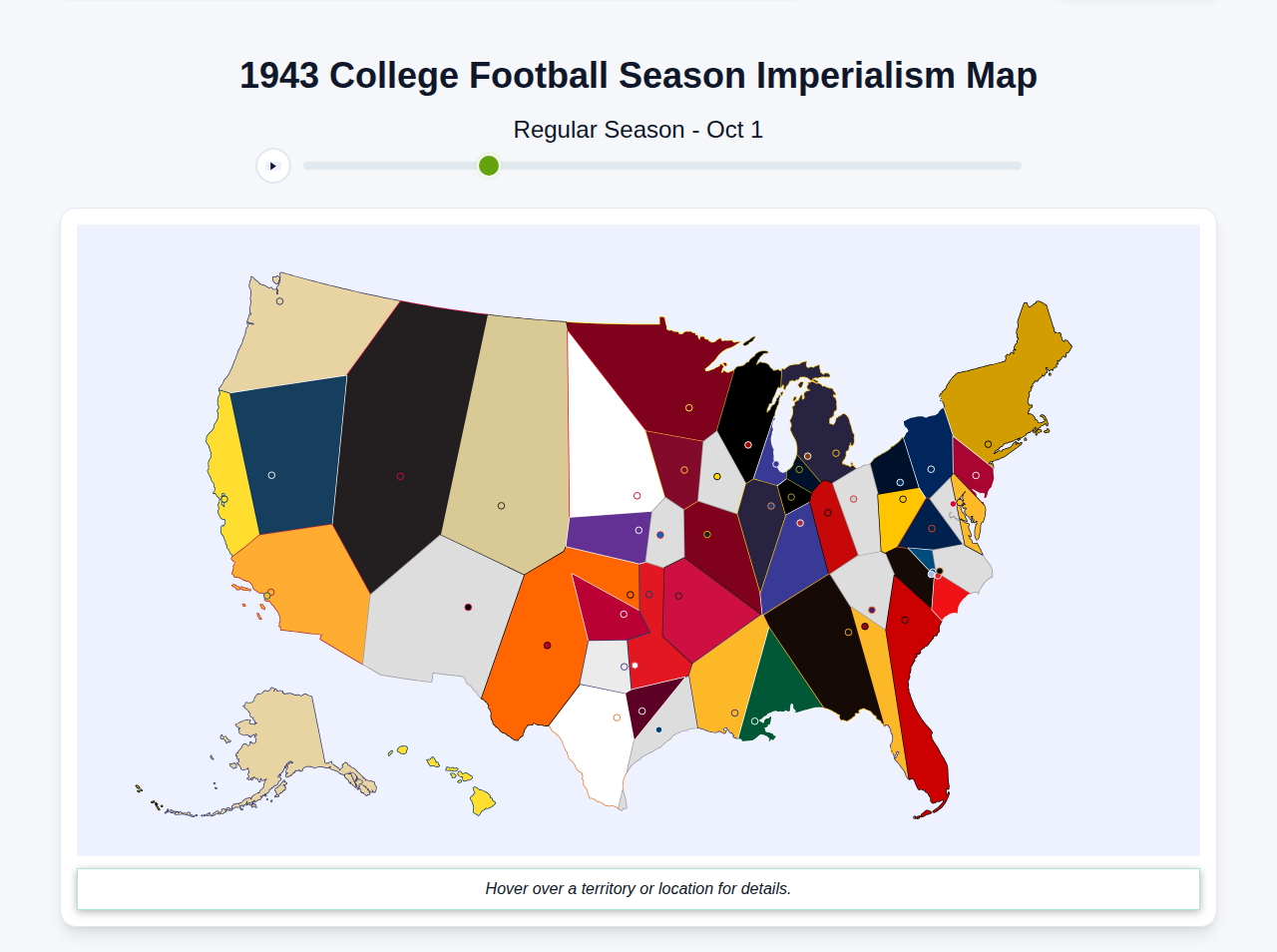Click the hover details bar below the map
This screenshot has height=952, width=1277.
click(638, 888)
